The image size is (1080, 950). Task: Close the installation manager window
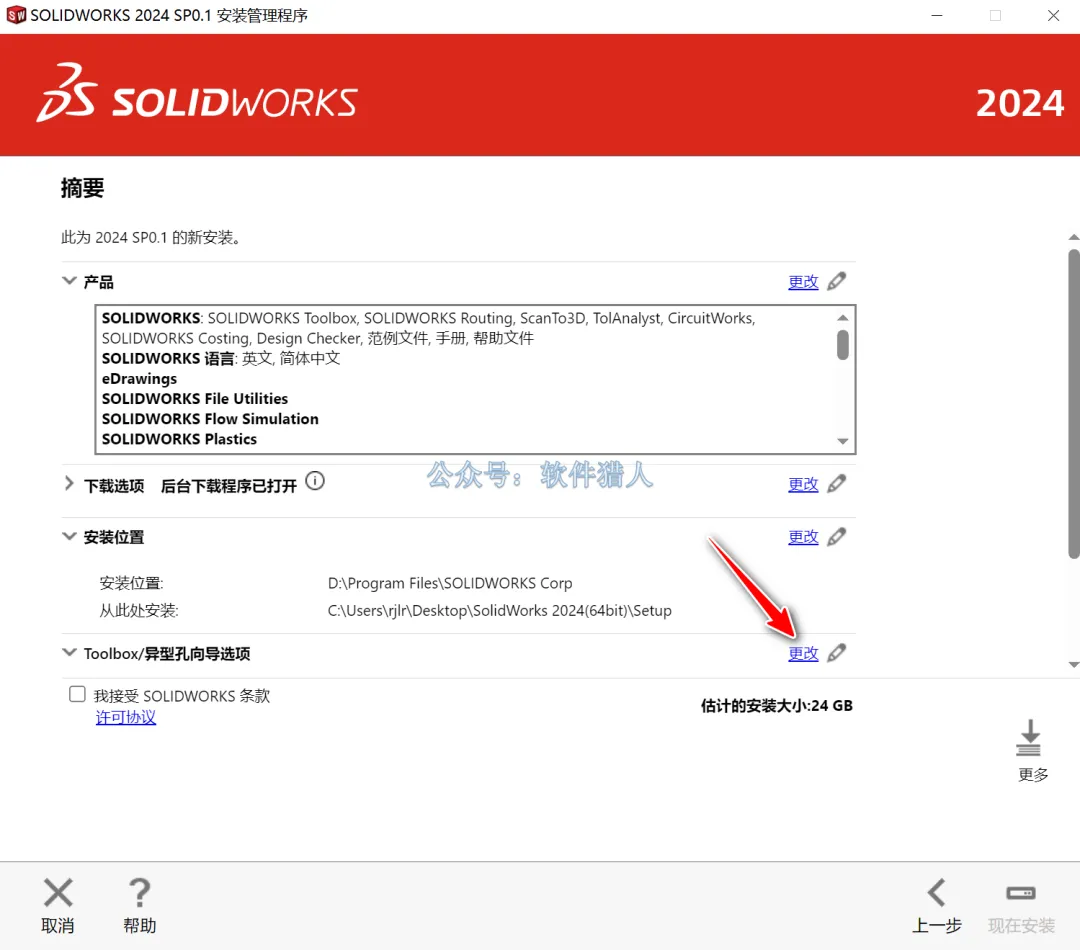1053,15
